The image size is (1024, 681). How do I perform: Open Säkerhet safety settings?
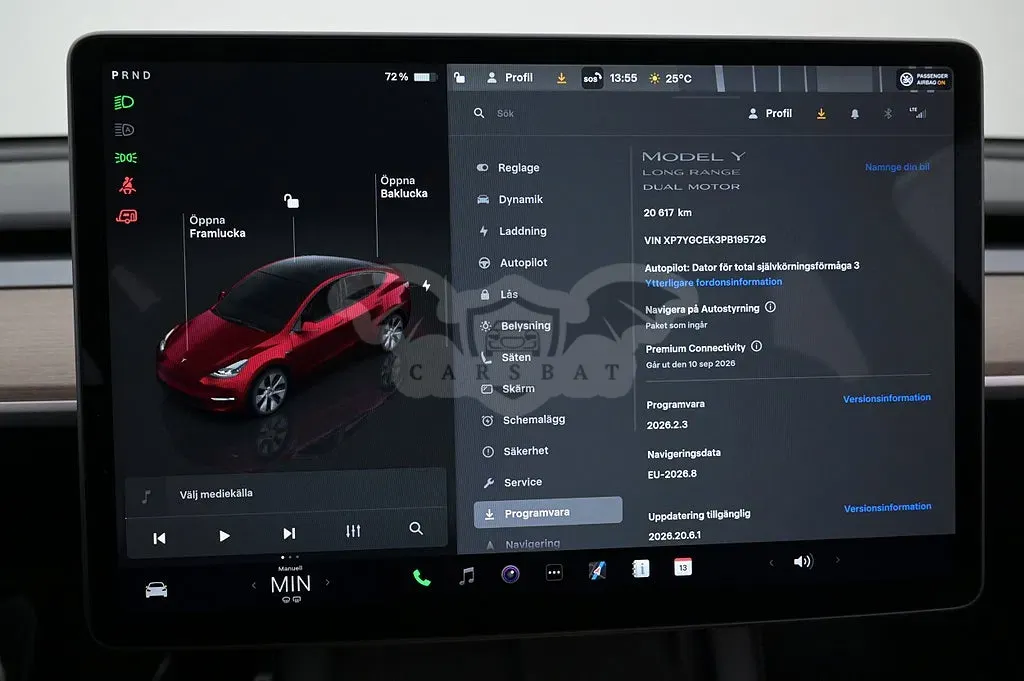515,451
